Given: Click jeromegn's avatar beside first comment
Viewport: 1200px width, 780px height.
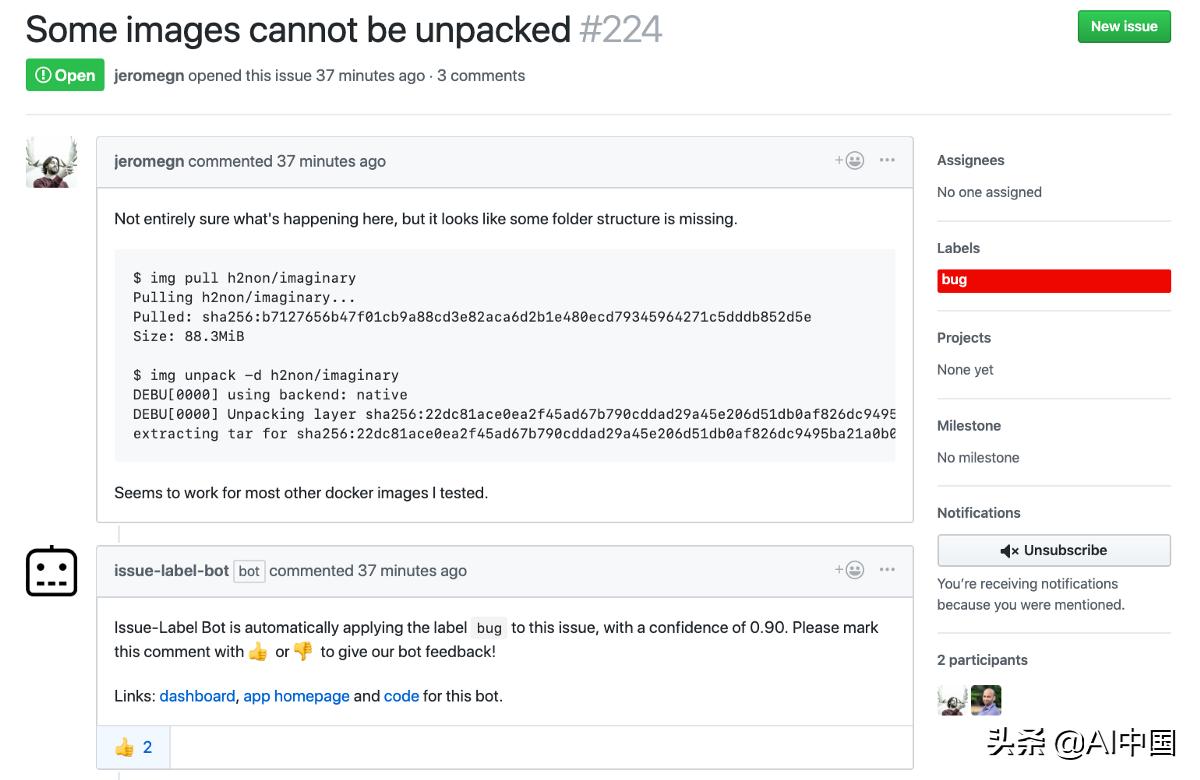Looking at the screenshot, I should tap(51, 162).
